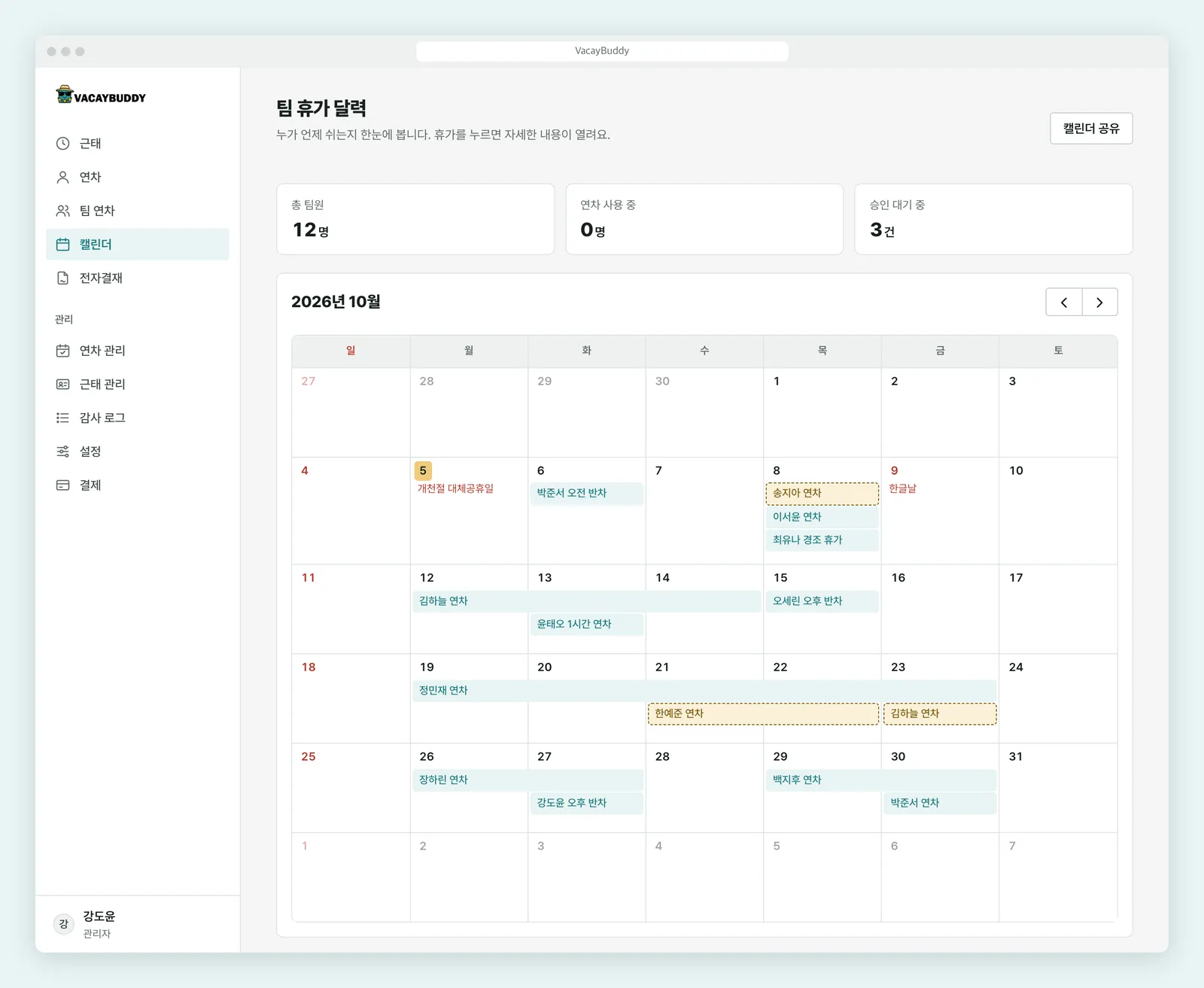Open pending 한예준 연차 event

763,714
